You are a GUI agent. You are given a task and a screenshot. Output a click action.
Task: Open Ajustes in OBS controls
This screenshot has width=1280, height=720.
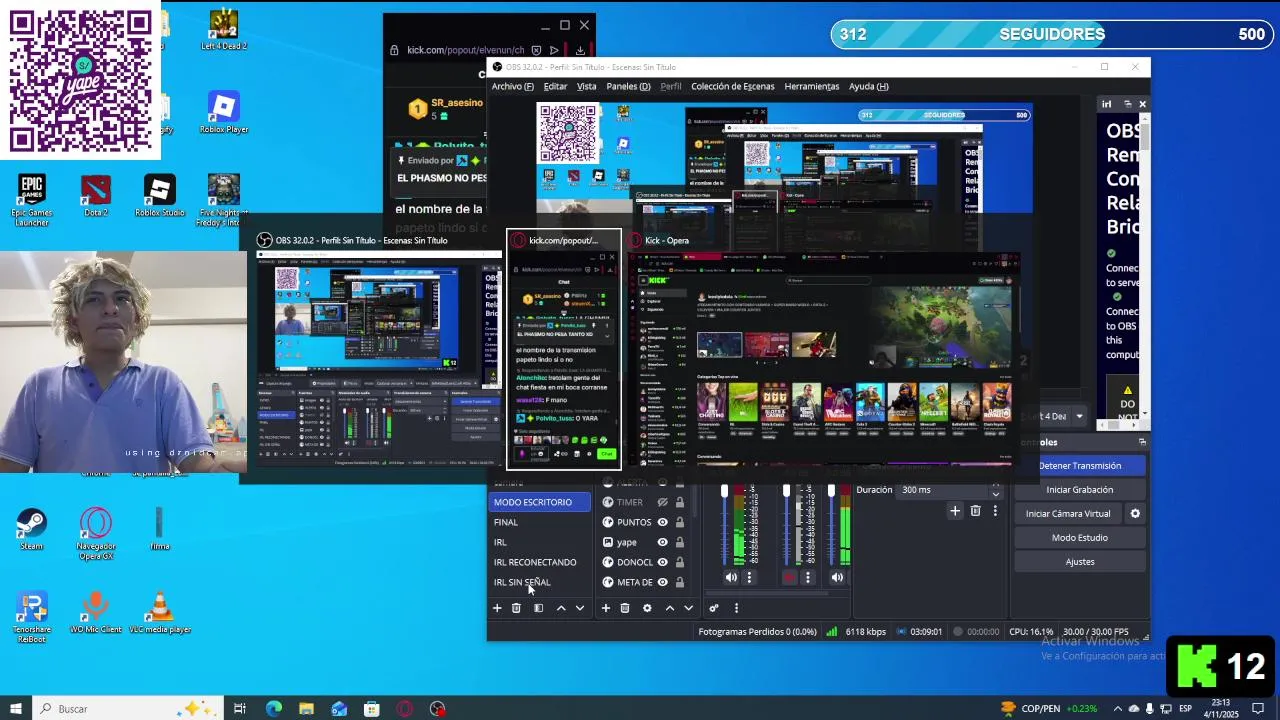tap(1080, 562)
